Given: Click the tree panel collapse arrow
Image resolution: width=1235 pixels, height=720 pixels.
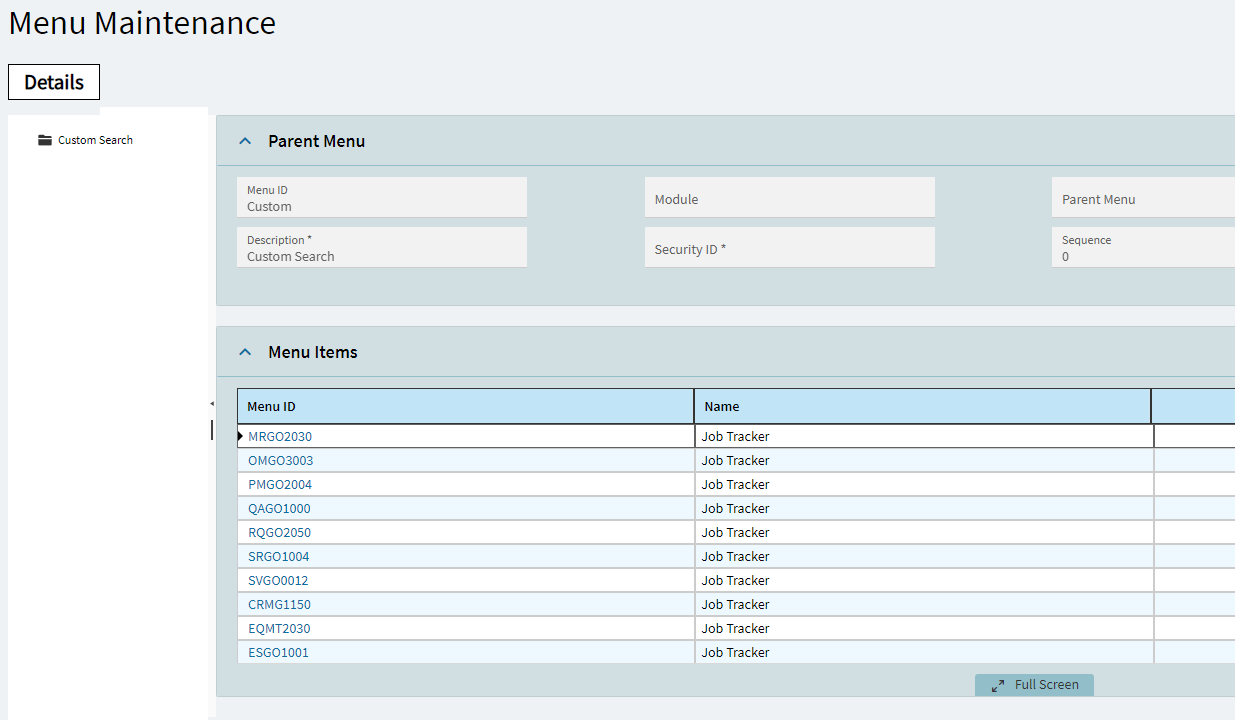Looking at the screenshot, I should click(212, 403).
